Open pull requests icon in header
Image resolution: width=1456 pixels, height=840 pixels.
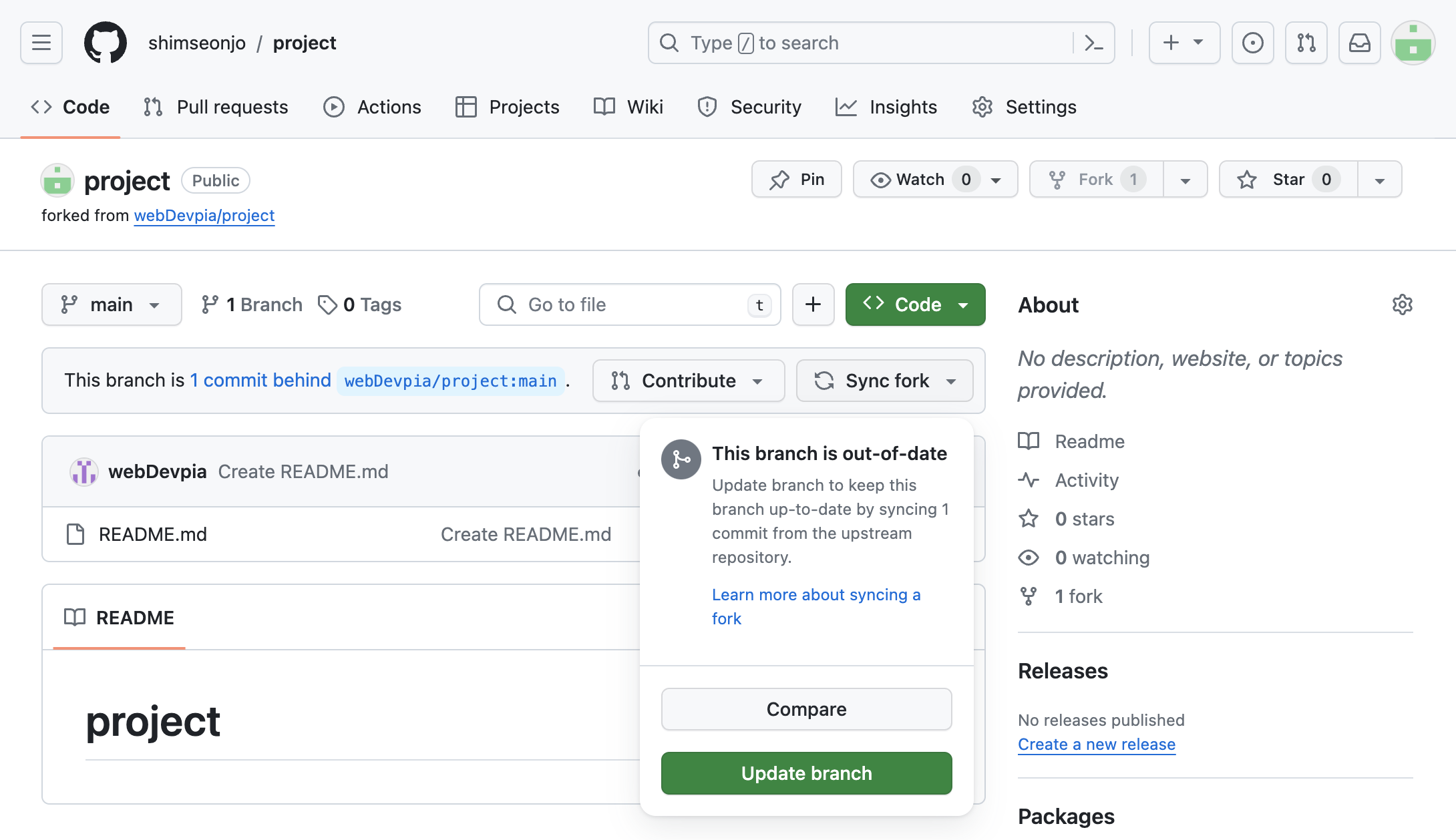tap(1306, 43)
